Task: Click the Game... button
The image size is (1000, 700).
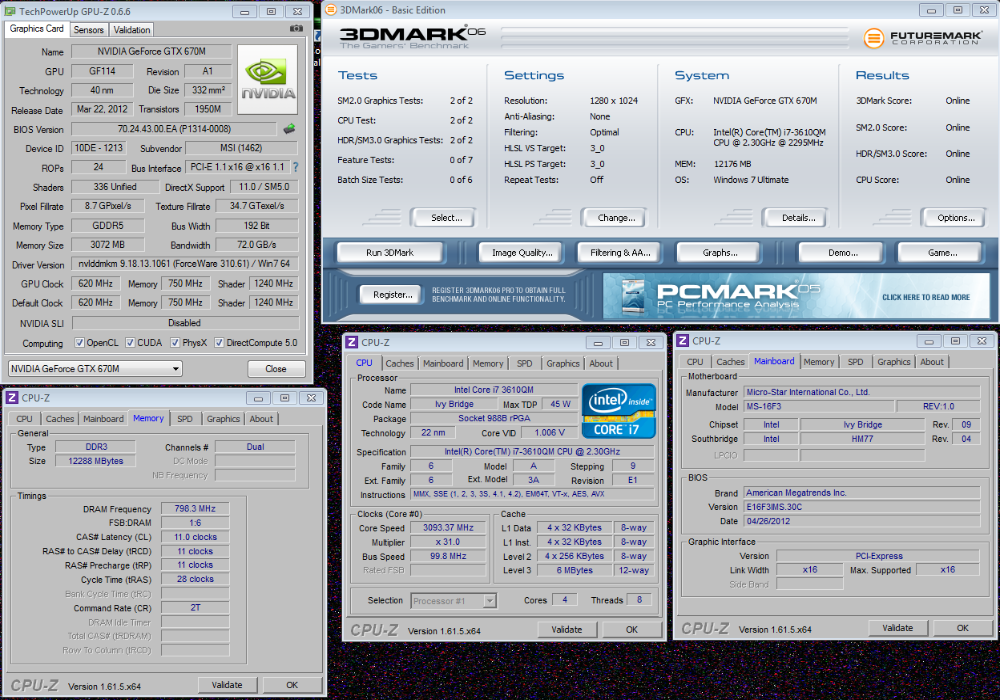Action: pos(942,252)
